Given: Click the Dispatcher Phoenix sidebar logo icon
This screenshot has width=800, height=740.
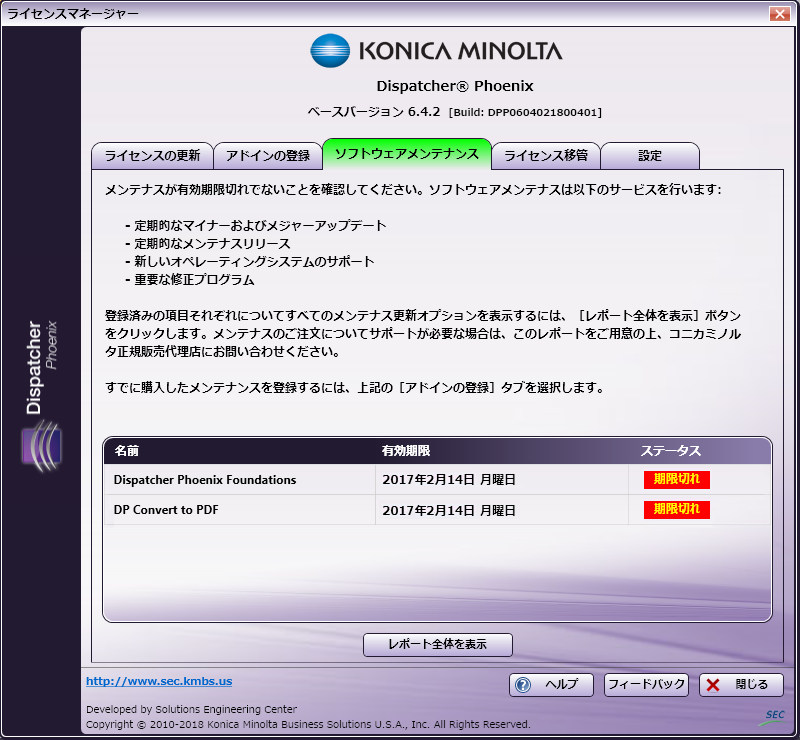Looking at the screenshot, I should click(42, 446).
